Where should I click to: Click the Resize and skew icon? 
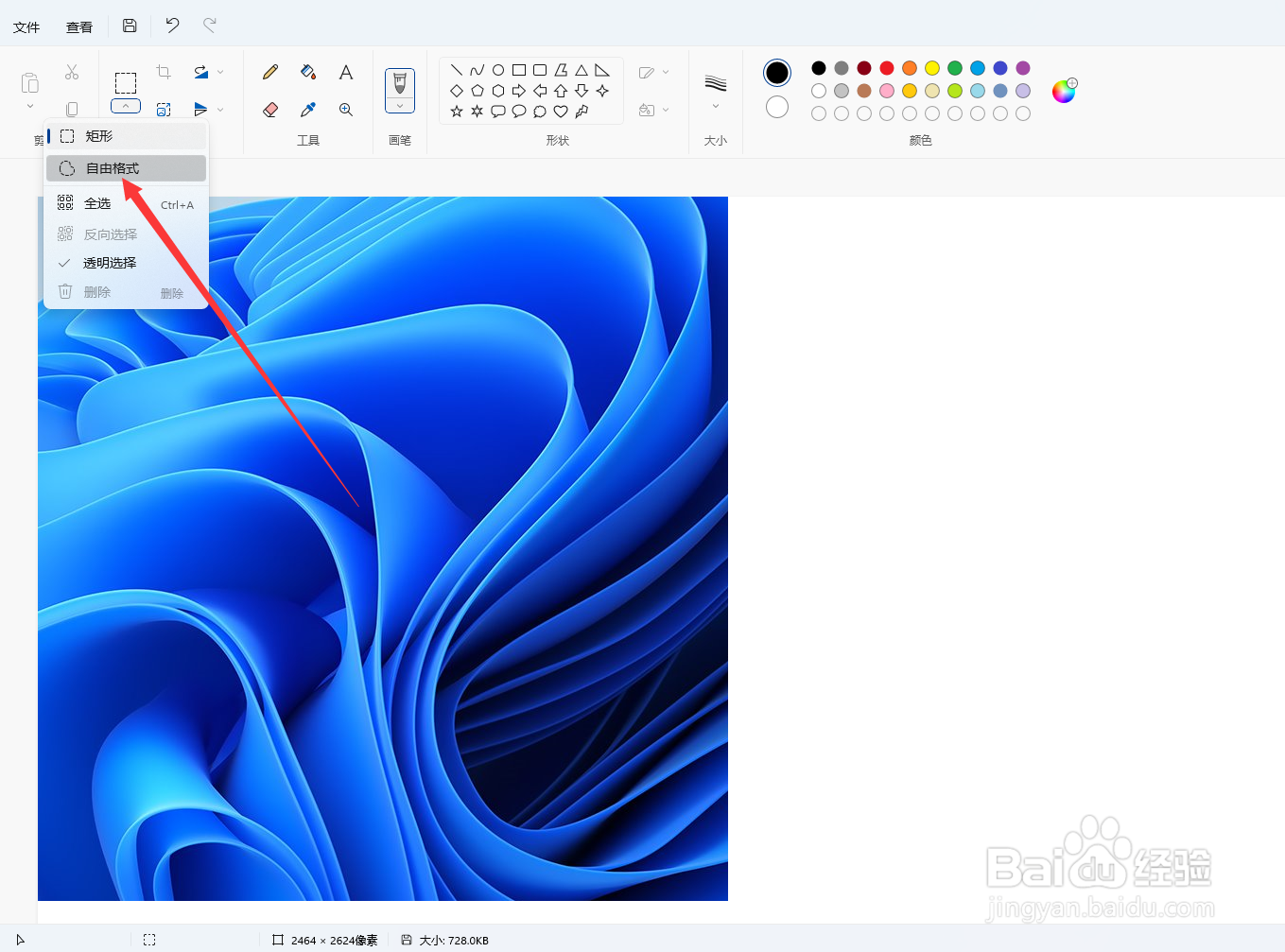[x=164, y=110]
